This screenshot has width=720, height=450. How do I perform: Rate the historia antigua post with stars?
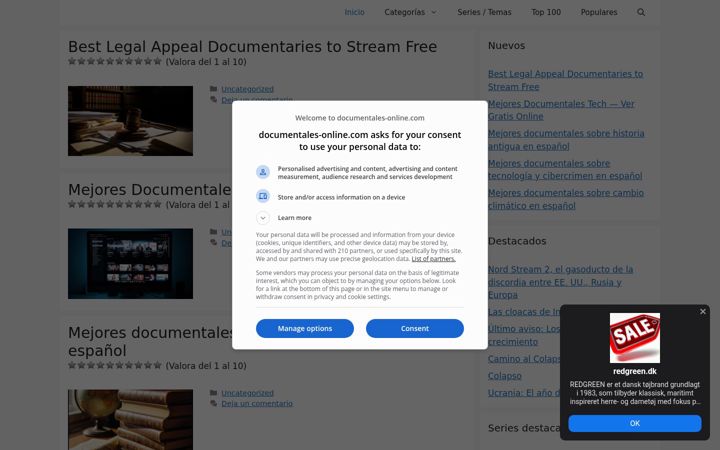[115, 366]
